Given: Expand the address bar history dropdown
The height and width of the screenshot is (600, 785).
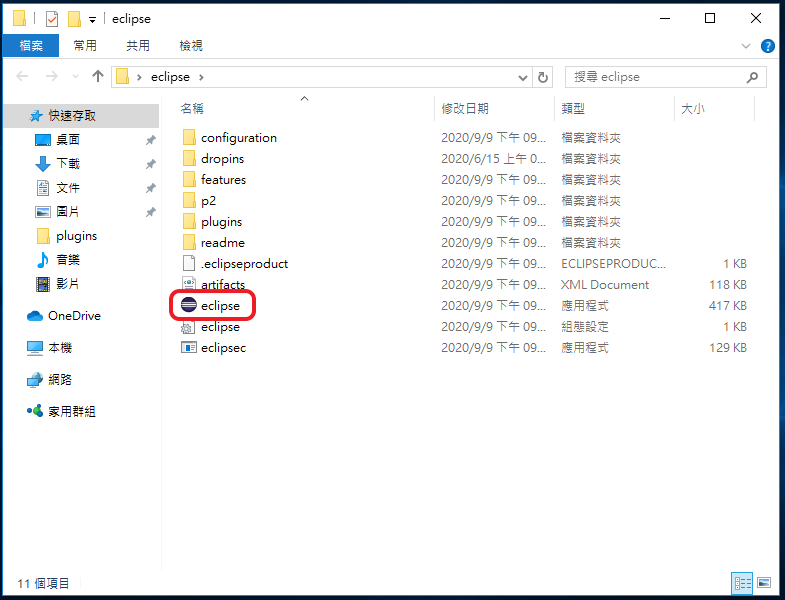Looking at the screenshot, I should click(x=524, y=77).
